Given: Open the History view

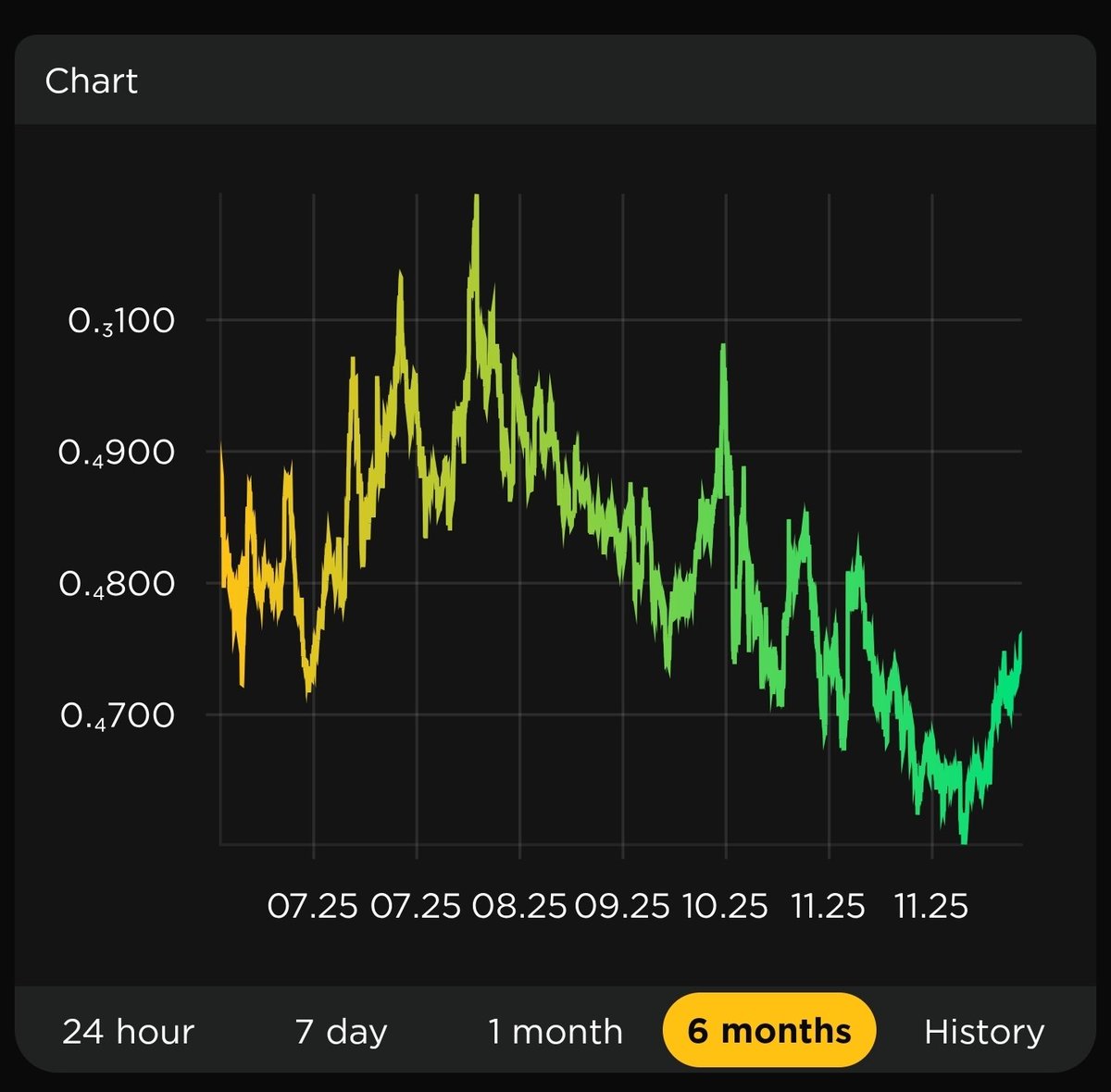Looking at the screenshot, I should coord(984,1029).
